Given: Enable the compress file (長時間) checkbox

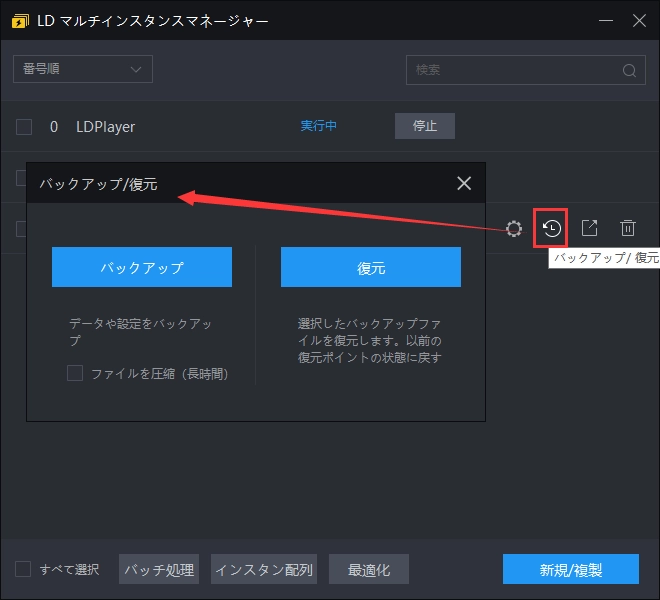Looking at the screenshot, I should click(75, 373).
